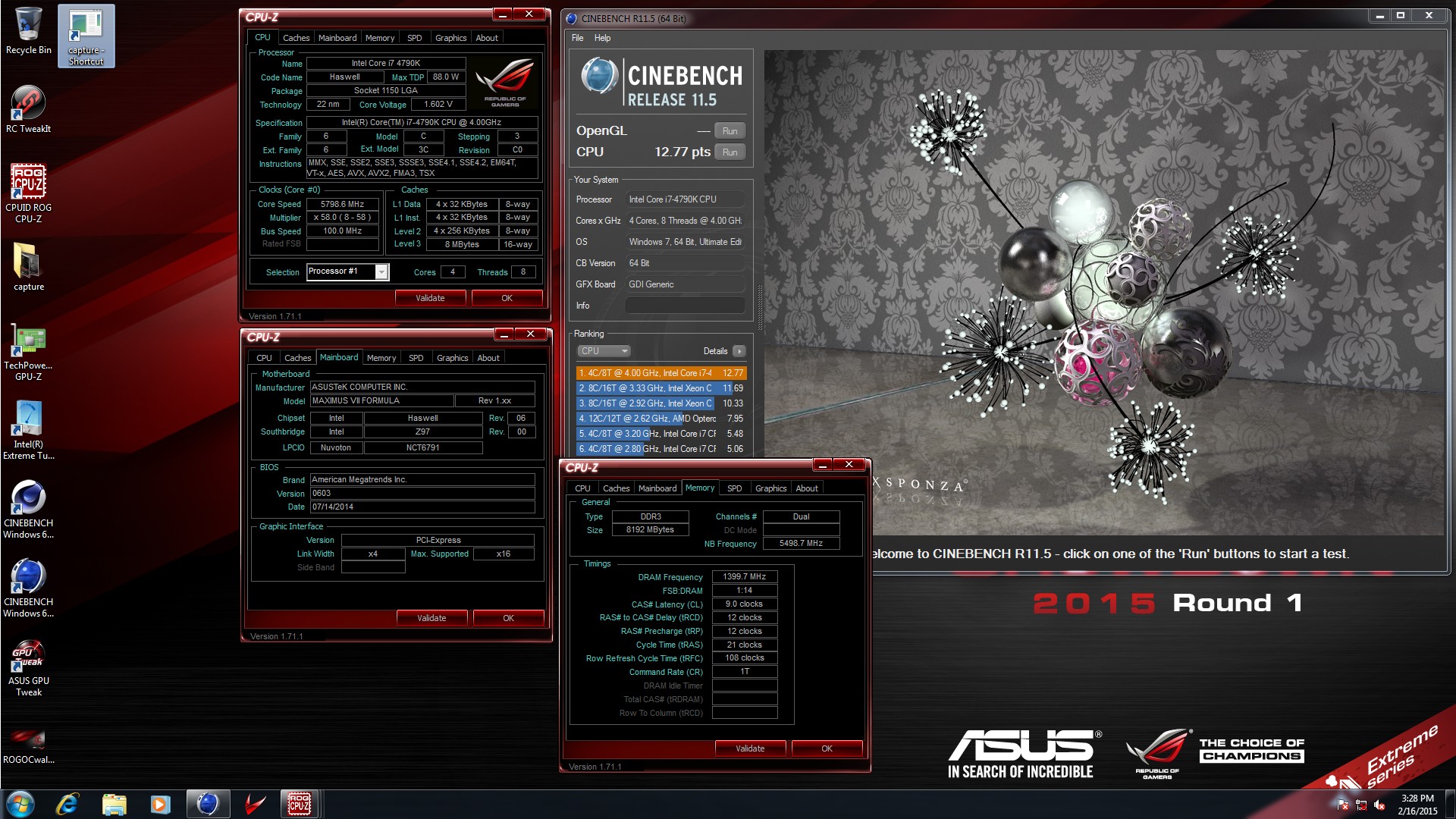Screen dimensions: 1456x819
Task: Run the CPU benchmark
Action: [x=730, y=152]
